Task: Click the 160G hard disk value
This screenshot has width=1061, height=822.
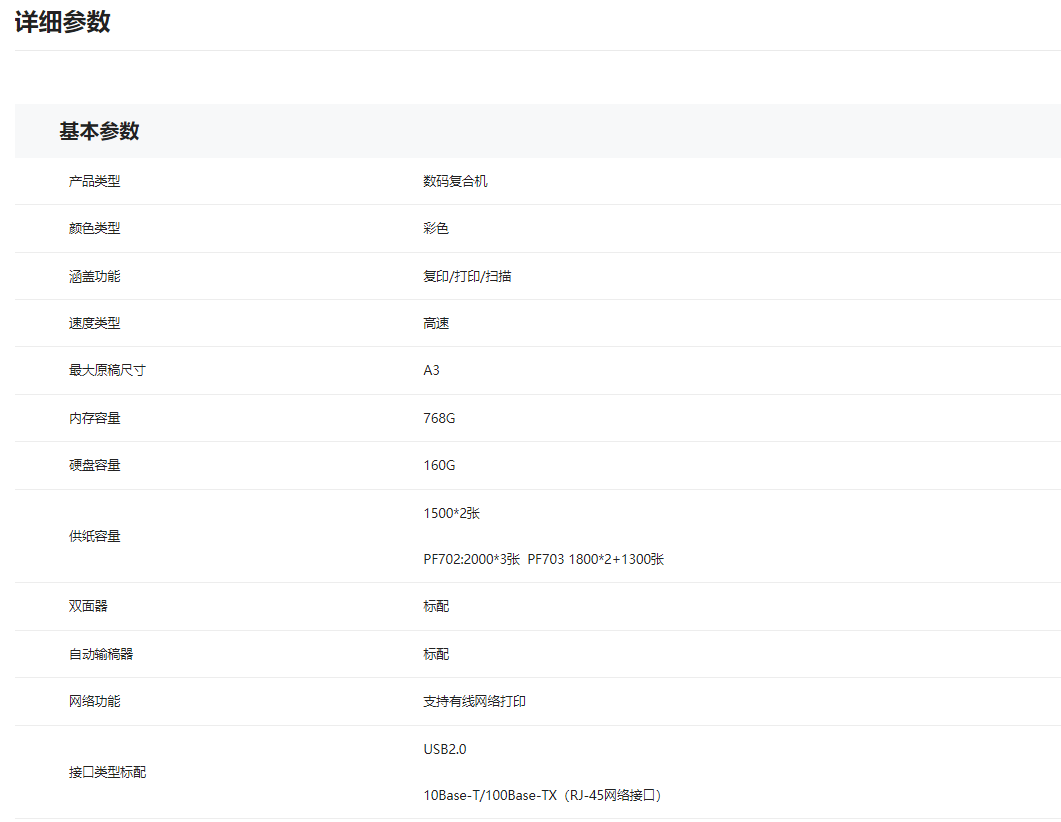Action: pos(439,465)
